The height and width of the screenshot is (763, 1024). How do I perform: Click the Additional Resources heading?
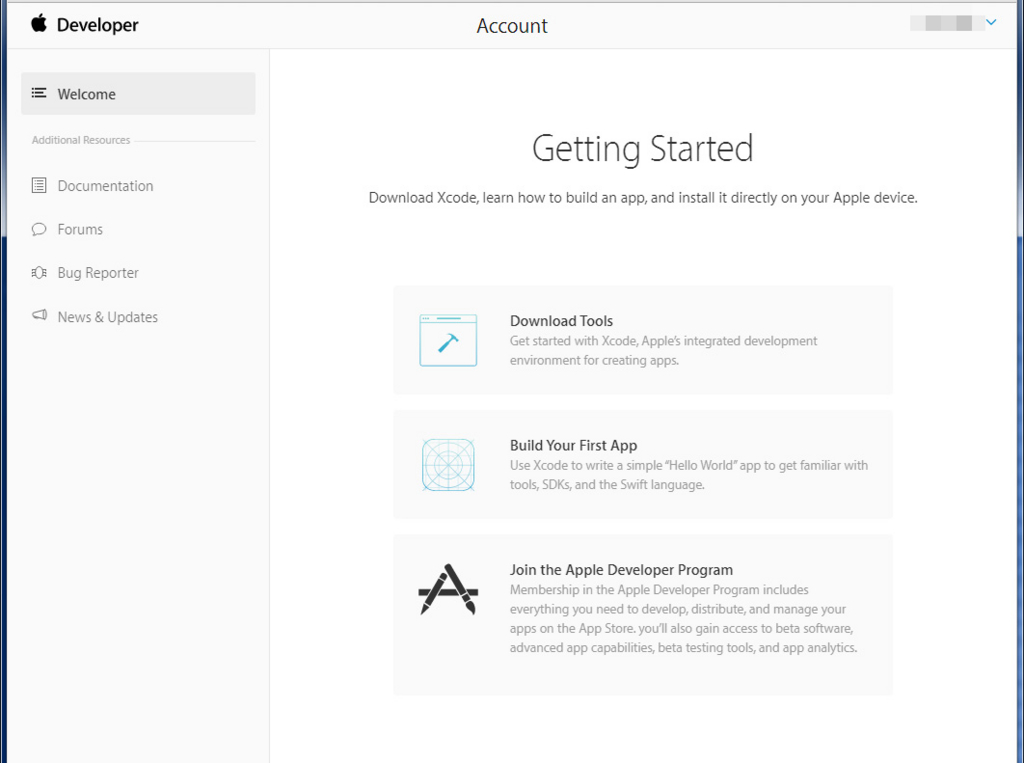pyautogui.click(x=81, y=140)
